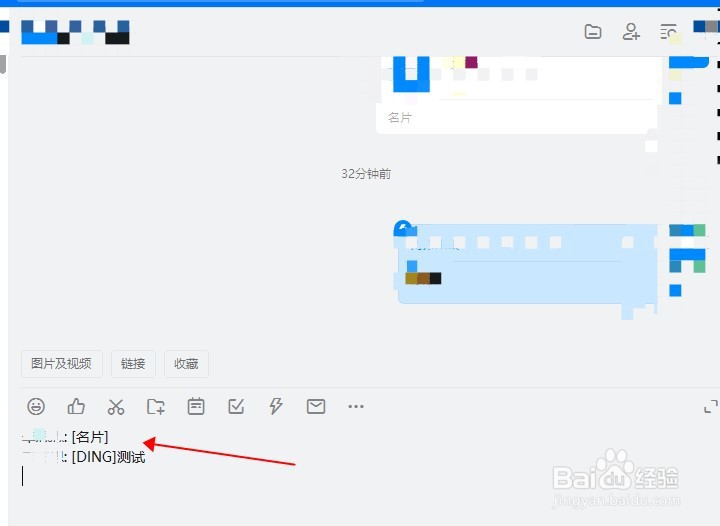Screen dimensions: 720x526
Task: Start a screenshot with the scissors icon
Action: coord(116,407)
